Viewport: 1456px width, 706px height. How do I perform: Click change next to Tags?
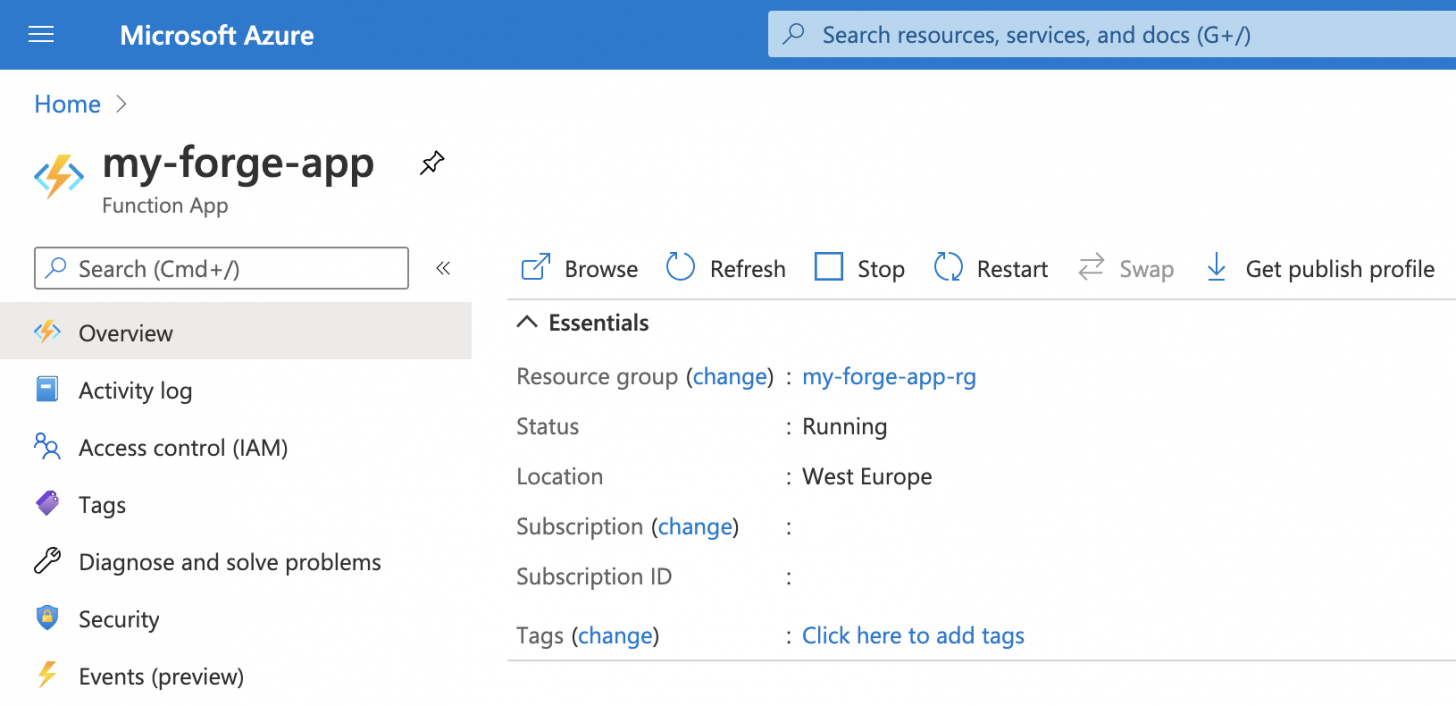coord(615,635)
